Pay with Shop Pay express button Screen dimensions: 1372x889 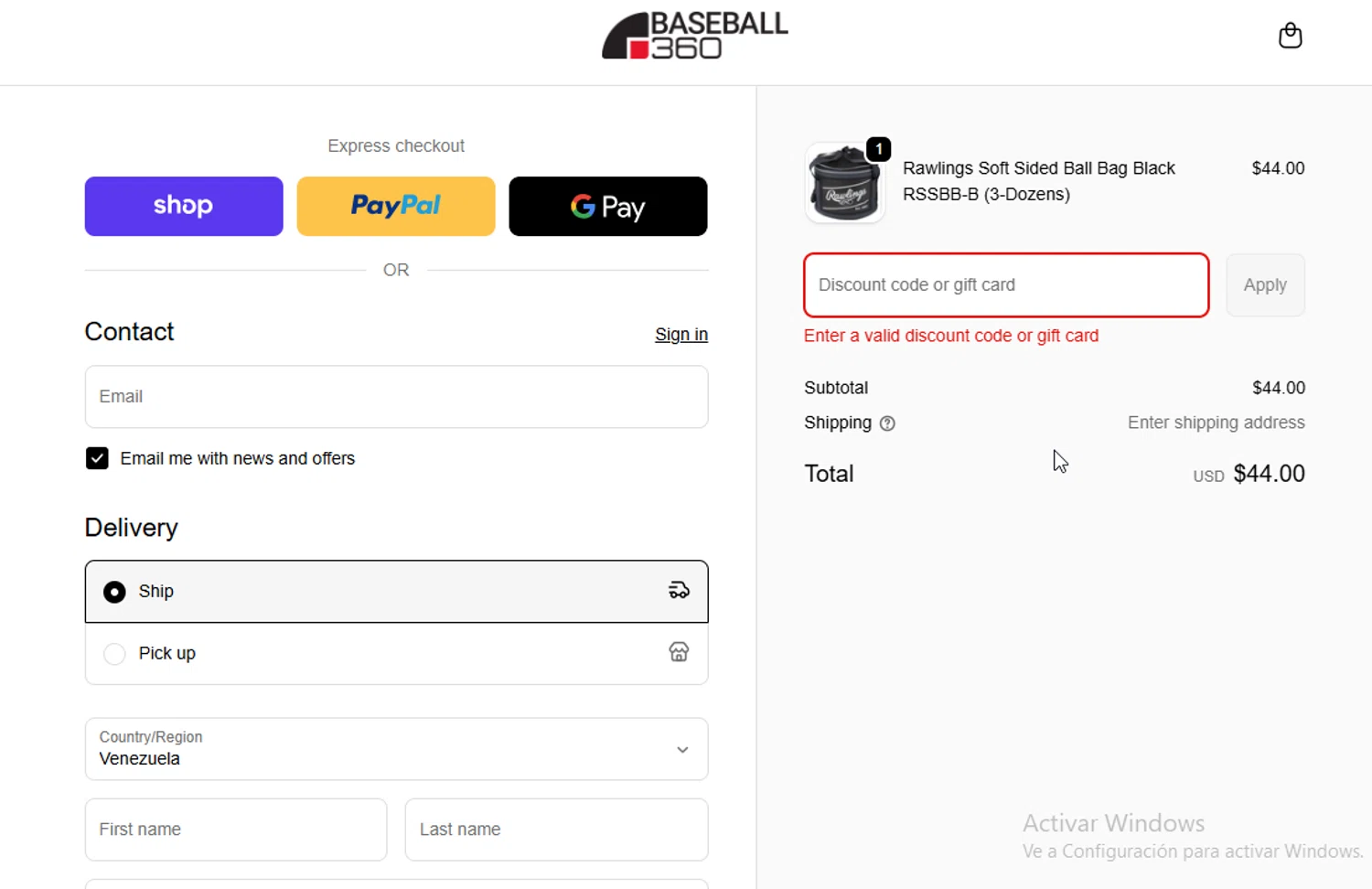(x=184, y=206)
